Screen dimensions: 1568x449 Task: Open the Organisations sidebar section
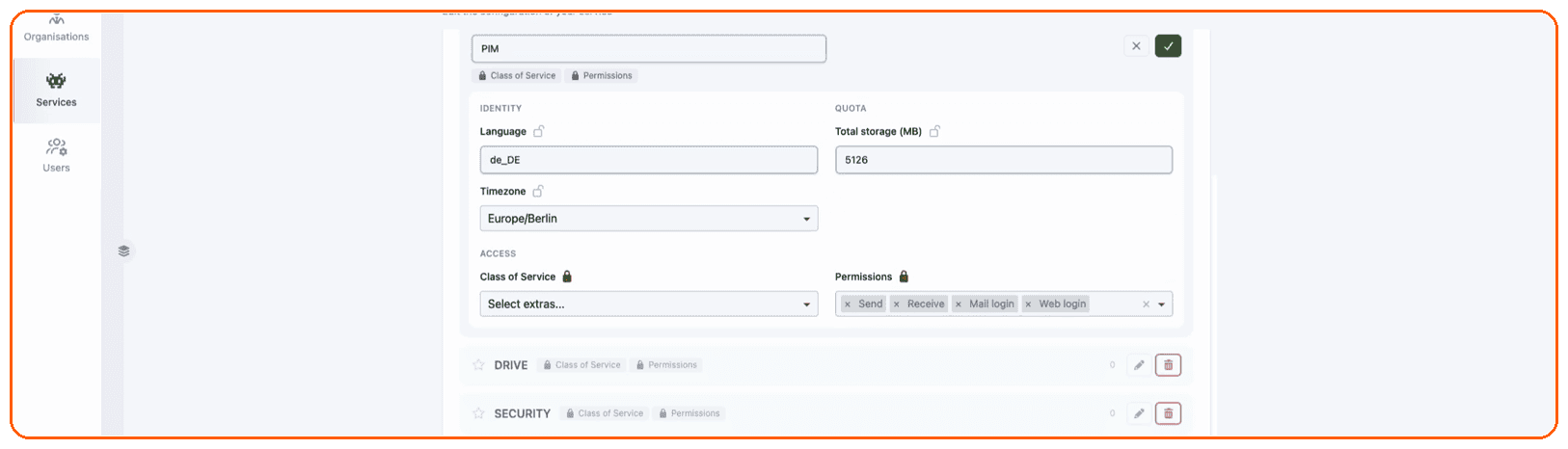57,29
